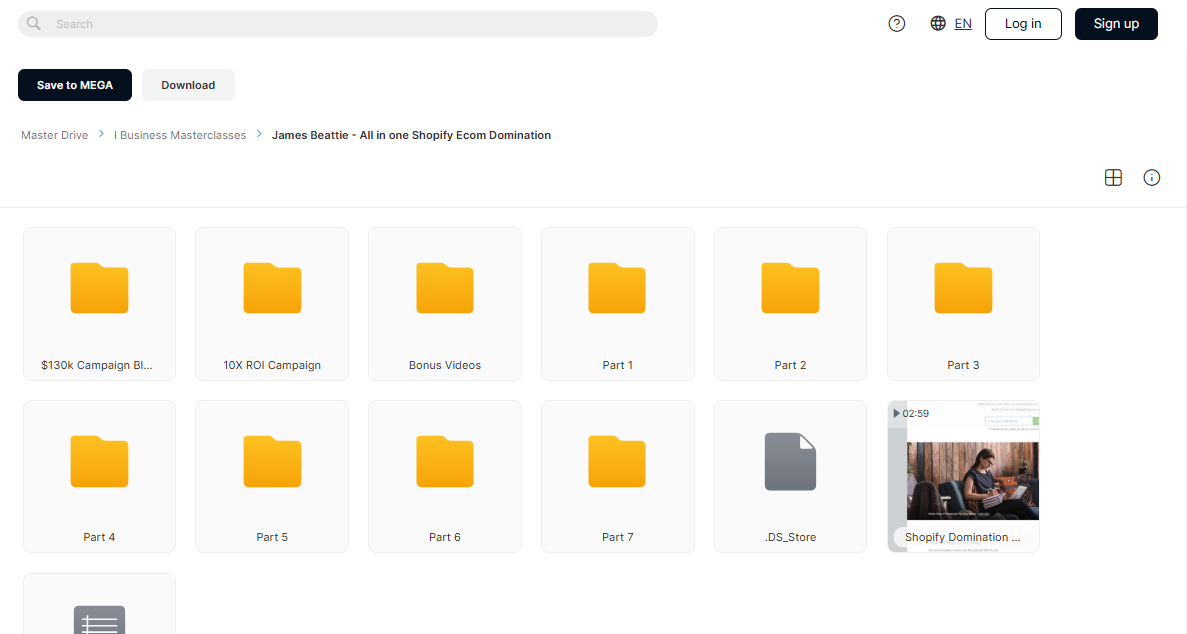
Task: Click the '$130k Campaign Bl...' label
Action: click(x=97, y=365)
